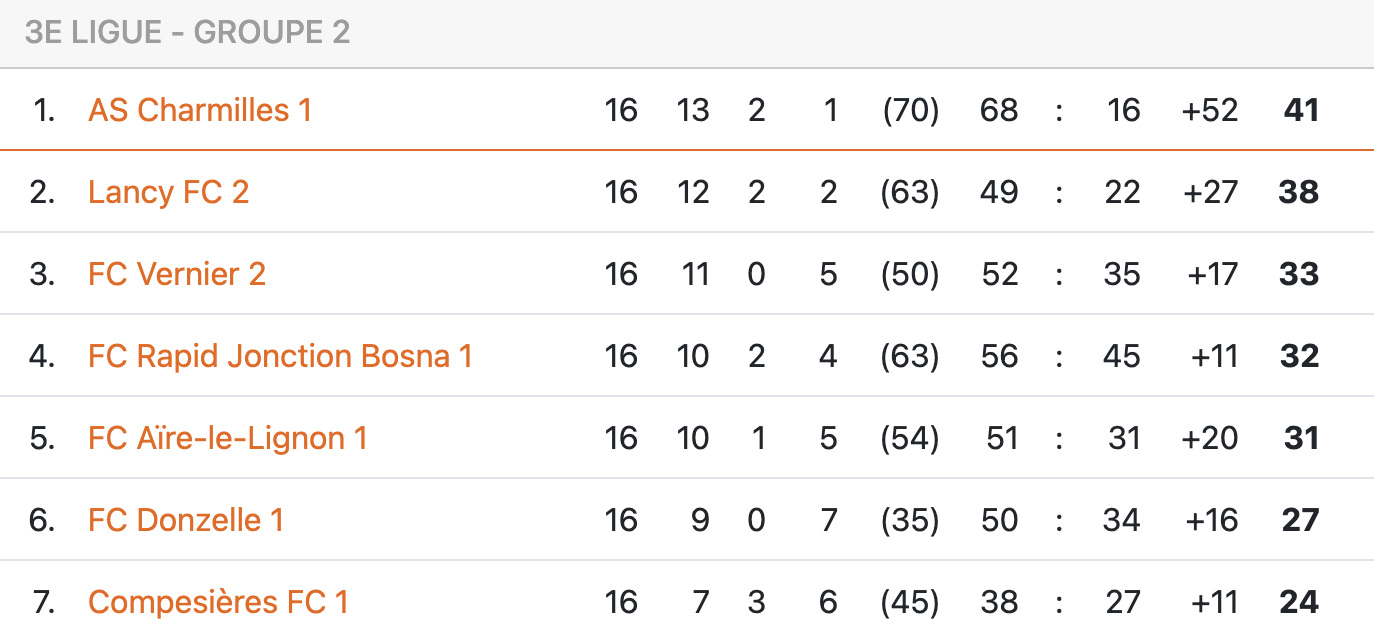Click the 3E LIGUE - GROUPE 2 header
This screenshot has width=1374, height=634.
[x=187, y=33]
